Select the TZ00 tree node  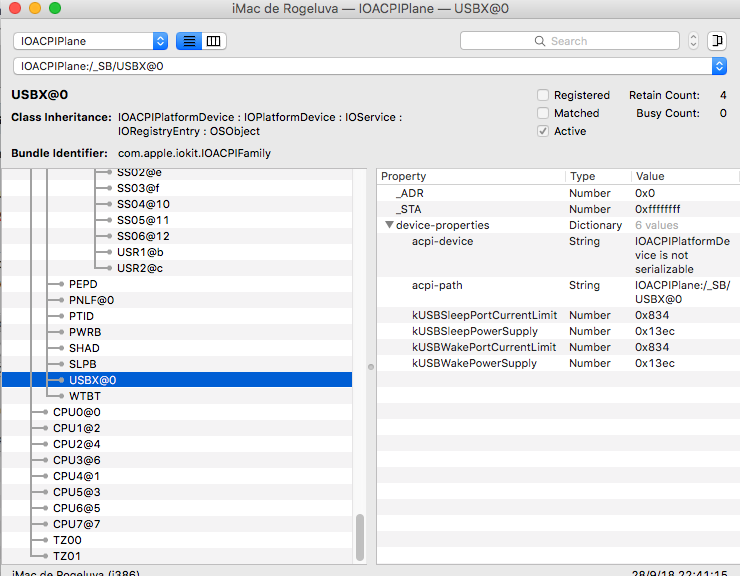click(x=67, y=541)
